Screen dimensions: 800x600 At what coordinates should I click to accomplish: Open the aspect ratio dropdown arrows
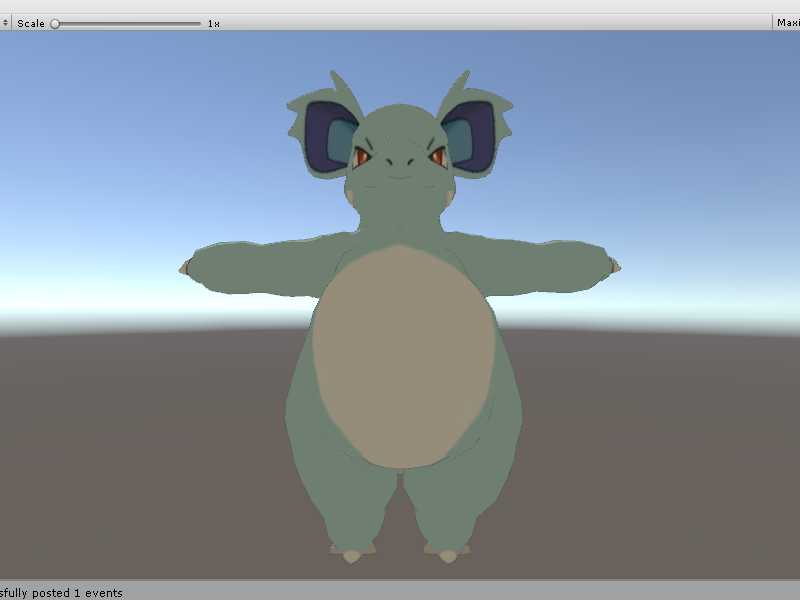click(5, 22)
